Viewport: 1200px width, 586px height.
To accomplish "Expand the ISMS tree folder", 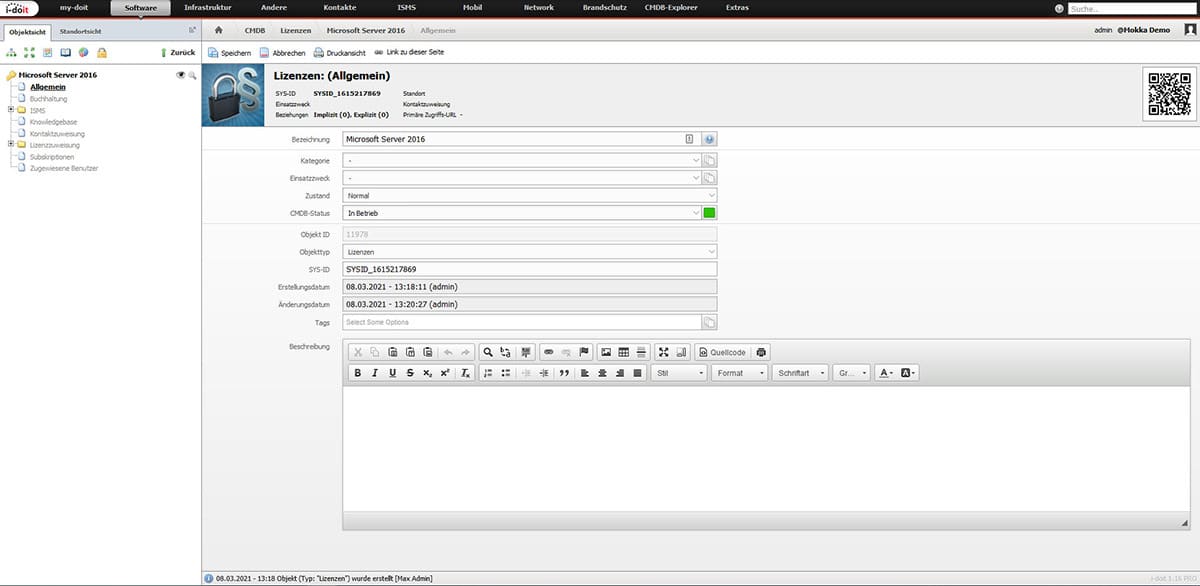I will click(x=10, y=110).
